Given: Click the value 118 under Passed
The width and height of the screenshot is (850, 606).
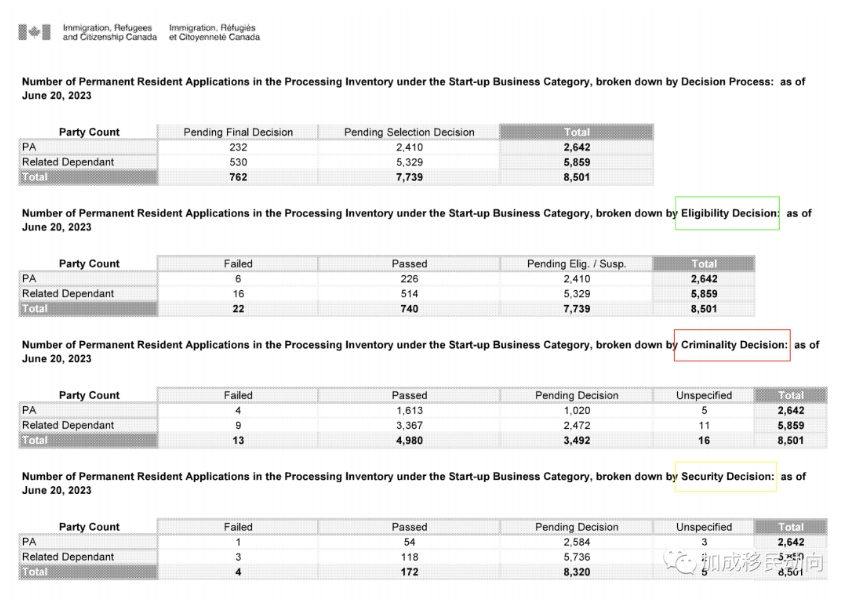Looking at the screenshot, I should tap(409, 557).
